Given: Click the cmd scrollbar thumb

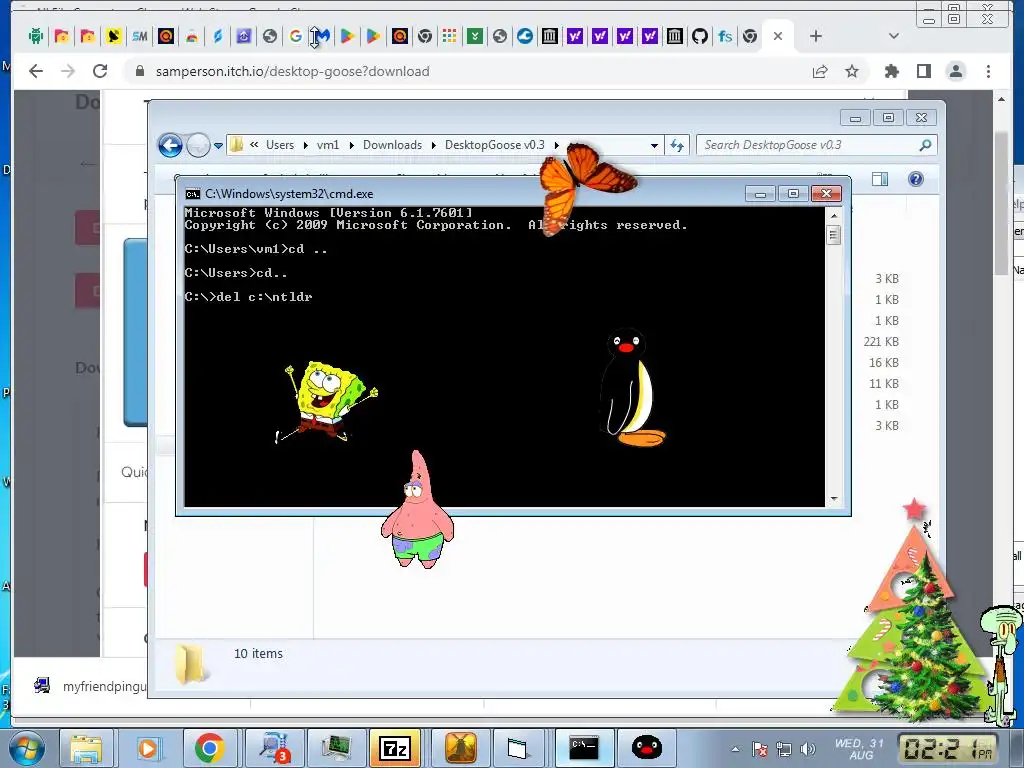Looking at the screenshot, I should (833, 234).
